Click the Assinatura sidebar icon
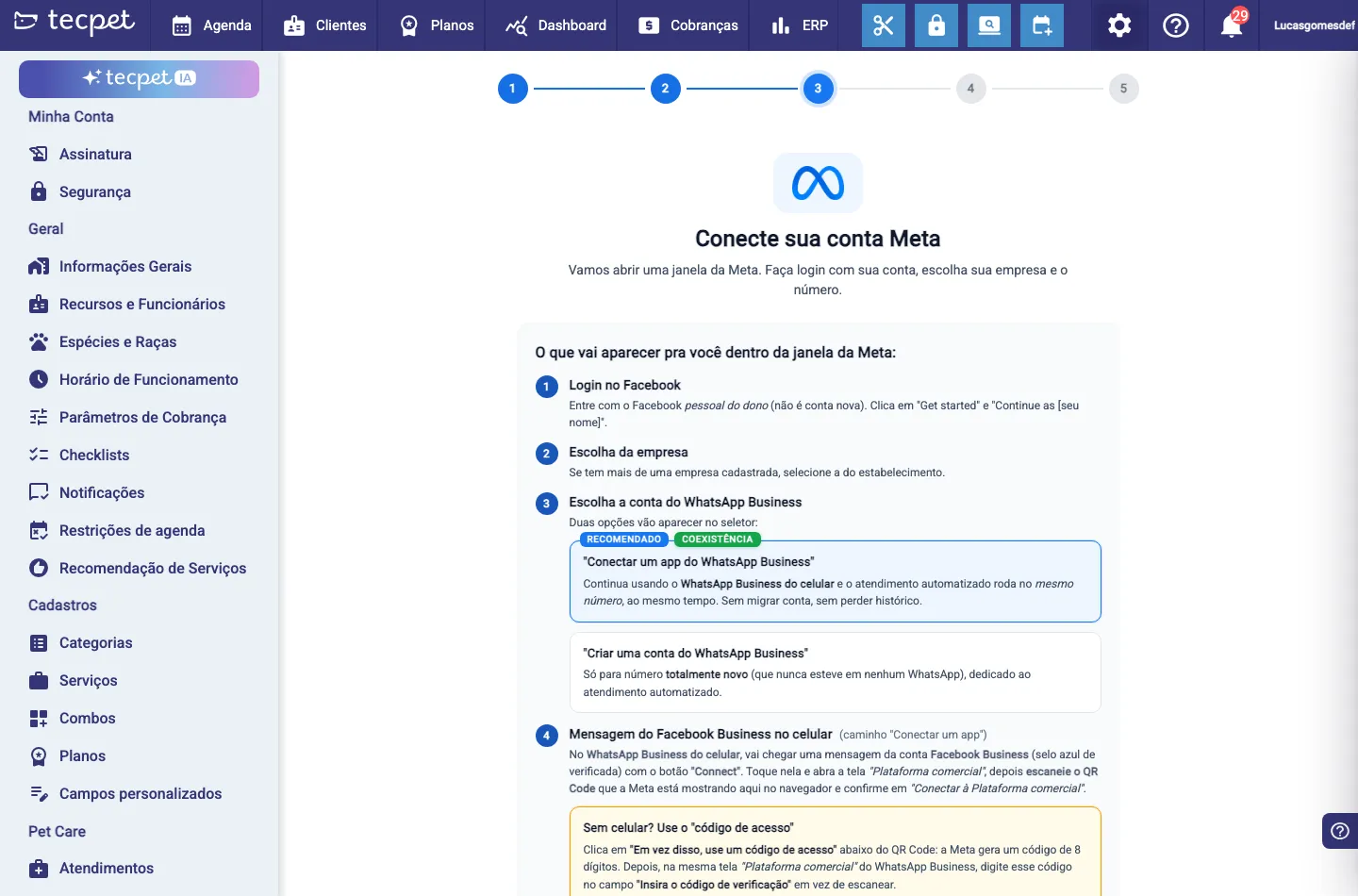This screenshot has width=1358, height=896. coord(39,154)
